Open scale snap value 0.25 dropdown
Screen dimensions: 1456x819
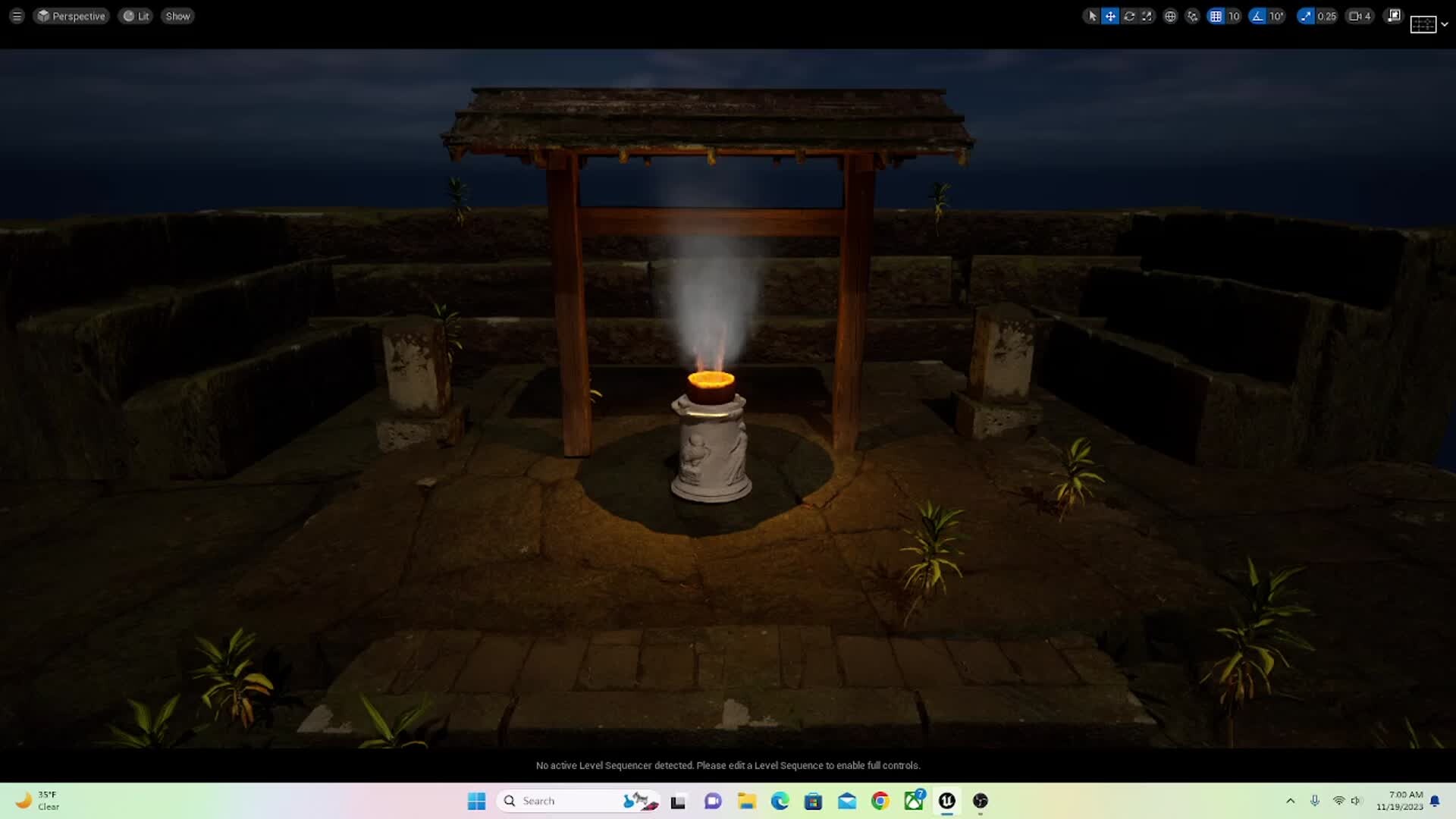[x=1326, y=16]
